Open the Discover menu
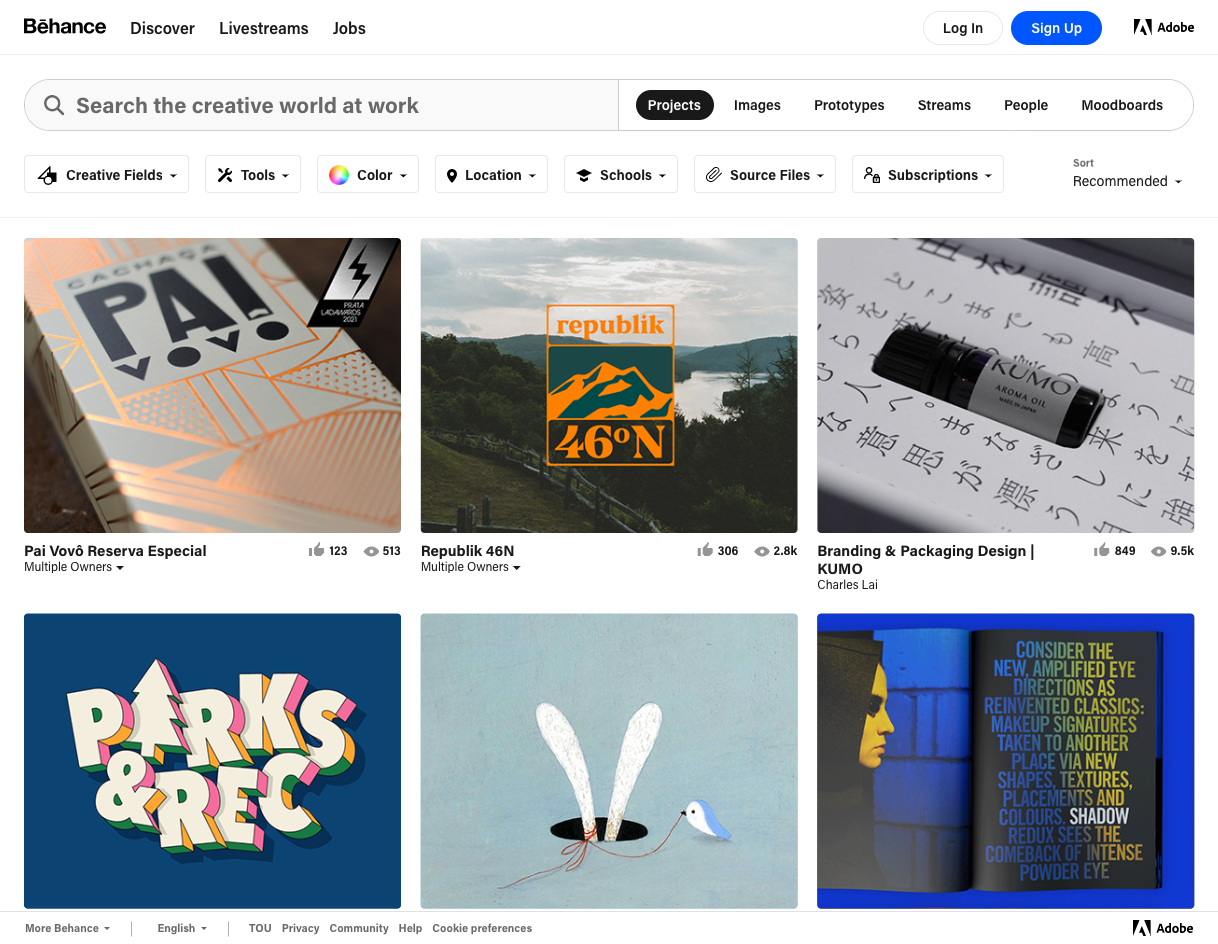The height and width of the screenshot is (944, 1218). (x=162, y=28)
